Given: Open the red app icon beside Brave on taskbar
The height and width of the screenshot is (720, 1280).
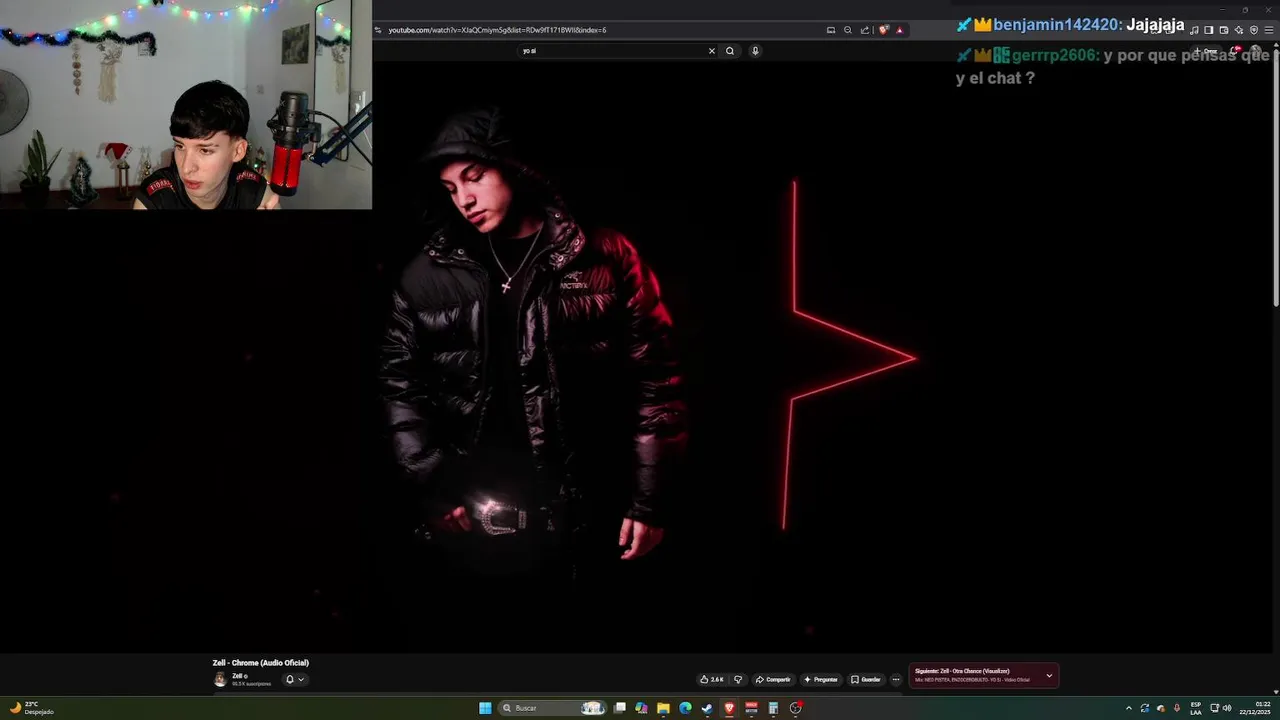Looking at the screenshot, I should 751,708.
